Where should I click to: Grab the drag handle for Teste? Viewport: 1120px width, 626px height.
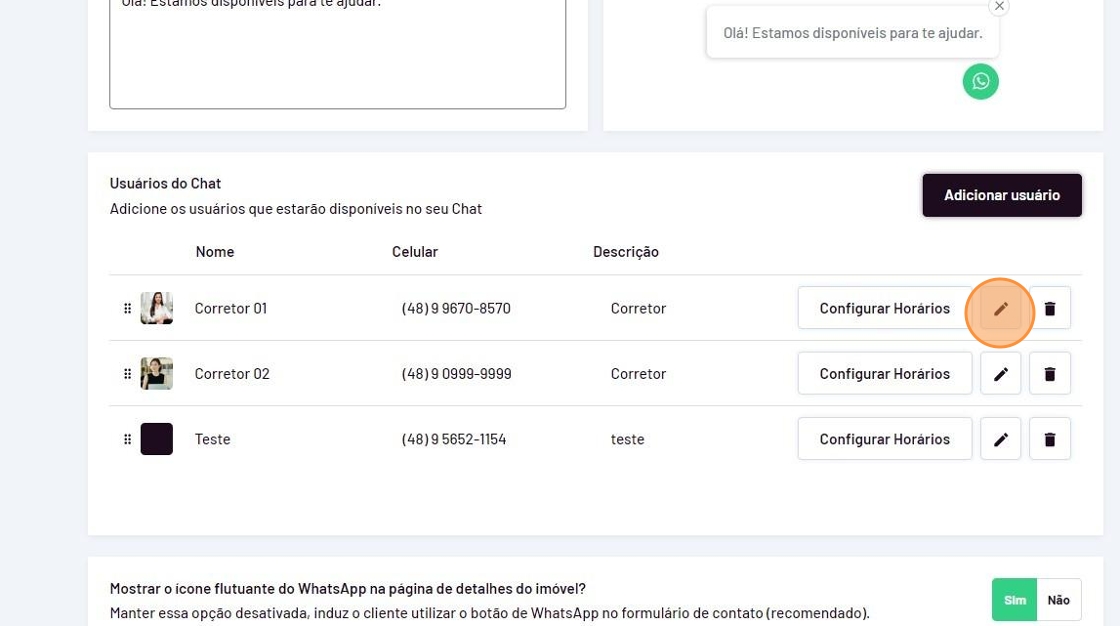click(x=127, y=439)
